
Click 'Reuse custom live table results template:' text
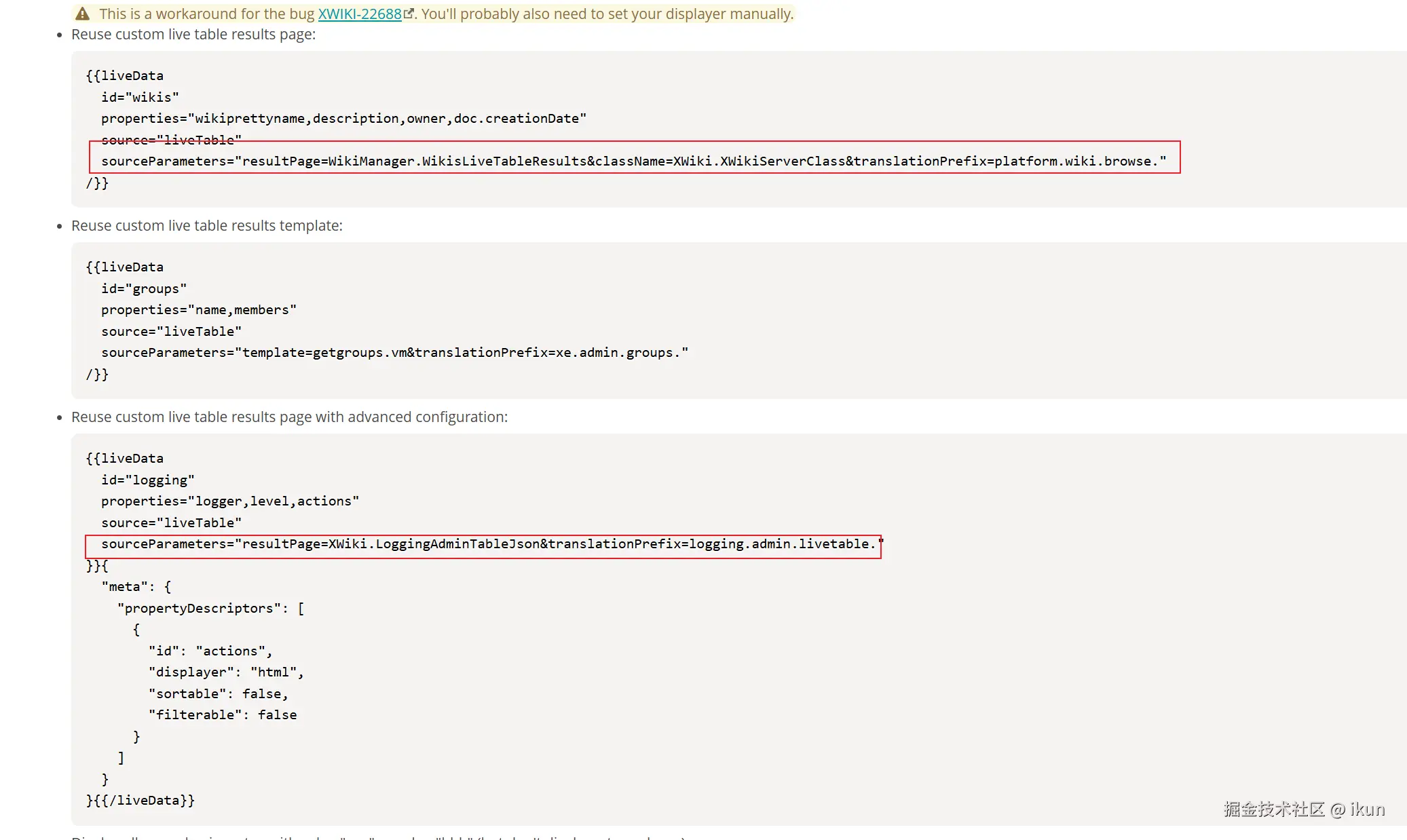[207, 226]
